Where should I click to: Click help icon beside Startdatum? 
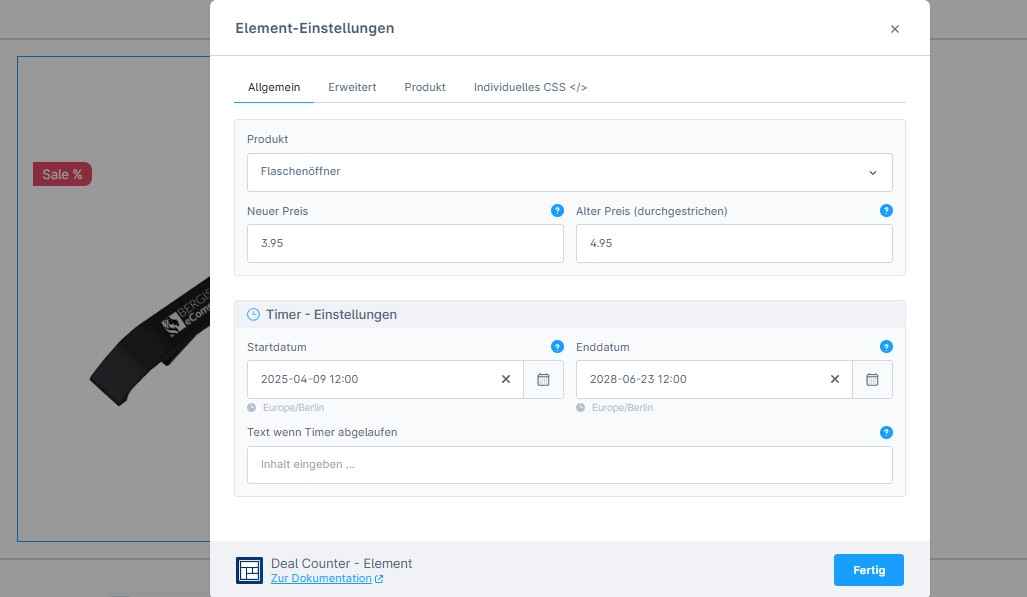pos(557,347)
